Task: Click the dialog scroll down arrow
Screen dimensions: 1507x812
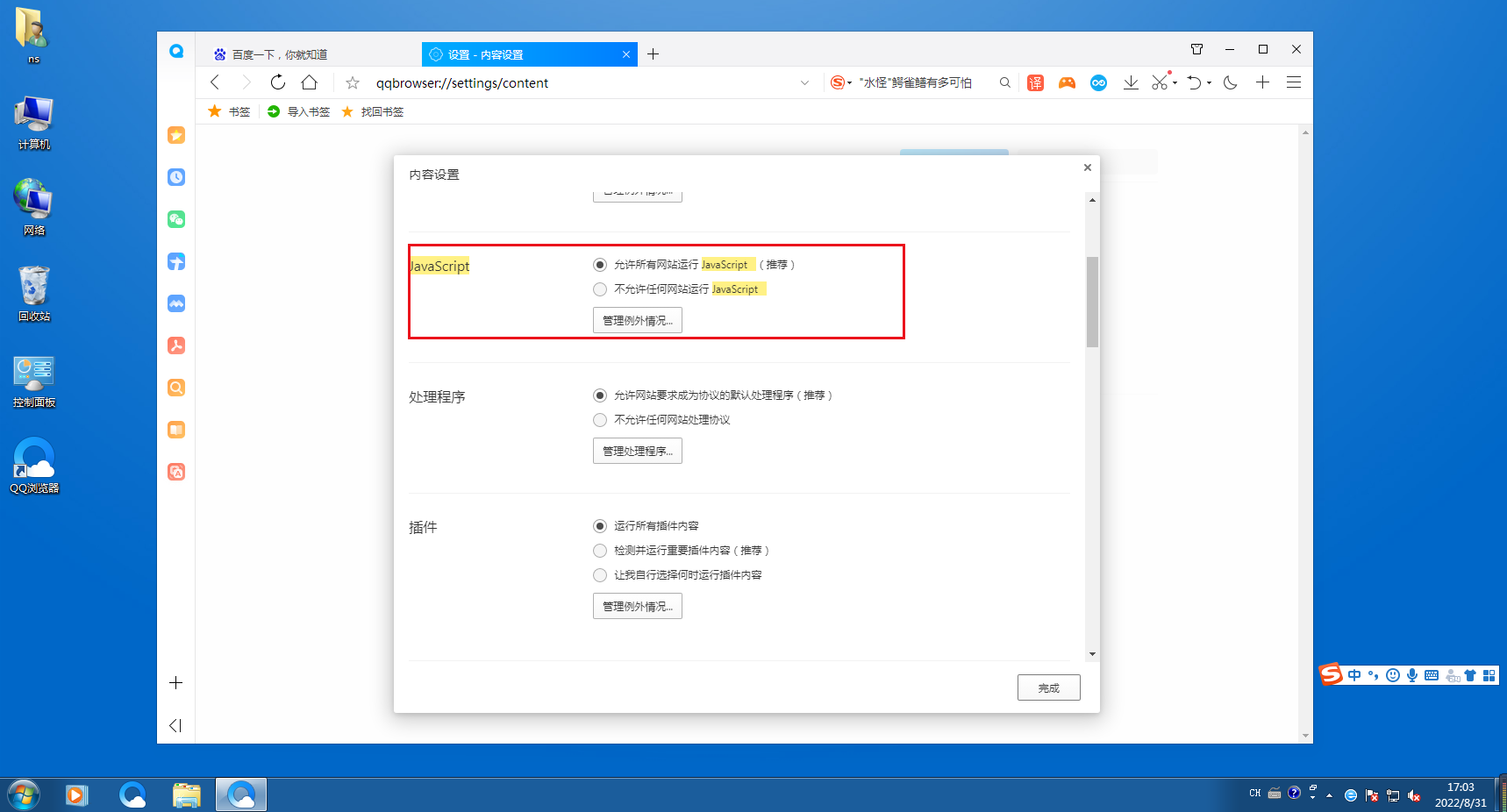Action: click(1092, 654)
